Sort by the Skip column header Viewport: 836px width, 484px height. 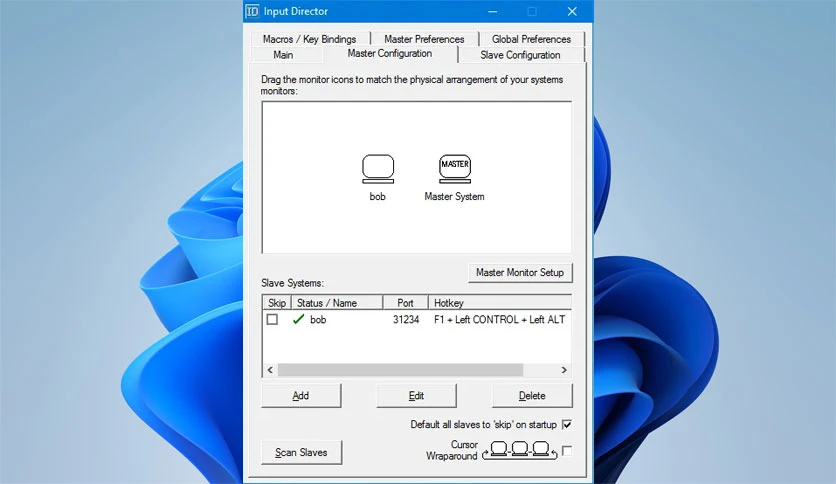[x=277, y=303]
